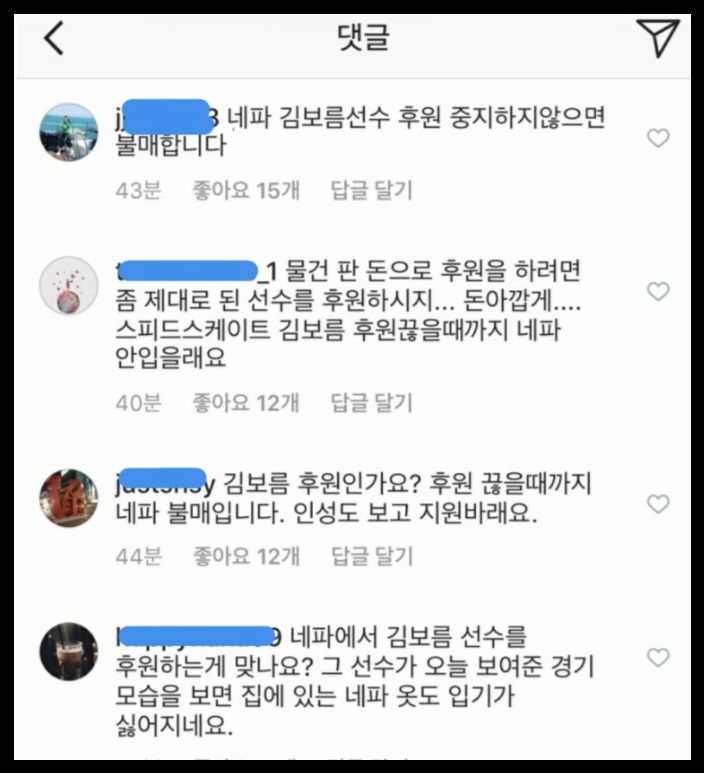Open the first commenter's seaside profile picture
Screen dimensions: 704x773
coord(69,132)
